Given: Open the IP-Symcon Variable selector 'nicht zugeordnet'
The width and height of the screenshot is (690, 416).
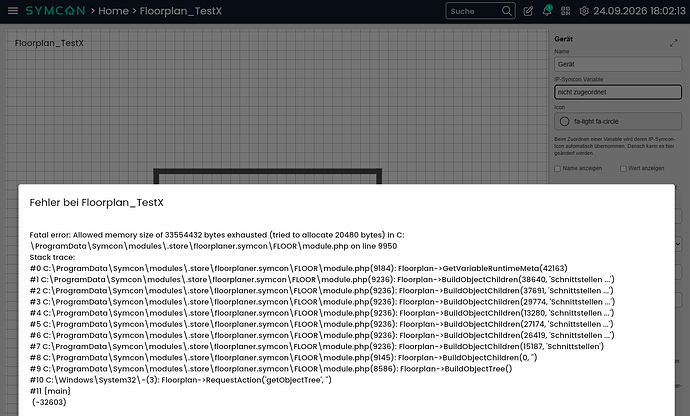Looking at the screenshot, I should 618,92.
